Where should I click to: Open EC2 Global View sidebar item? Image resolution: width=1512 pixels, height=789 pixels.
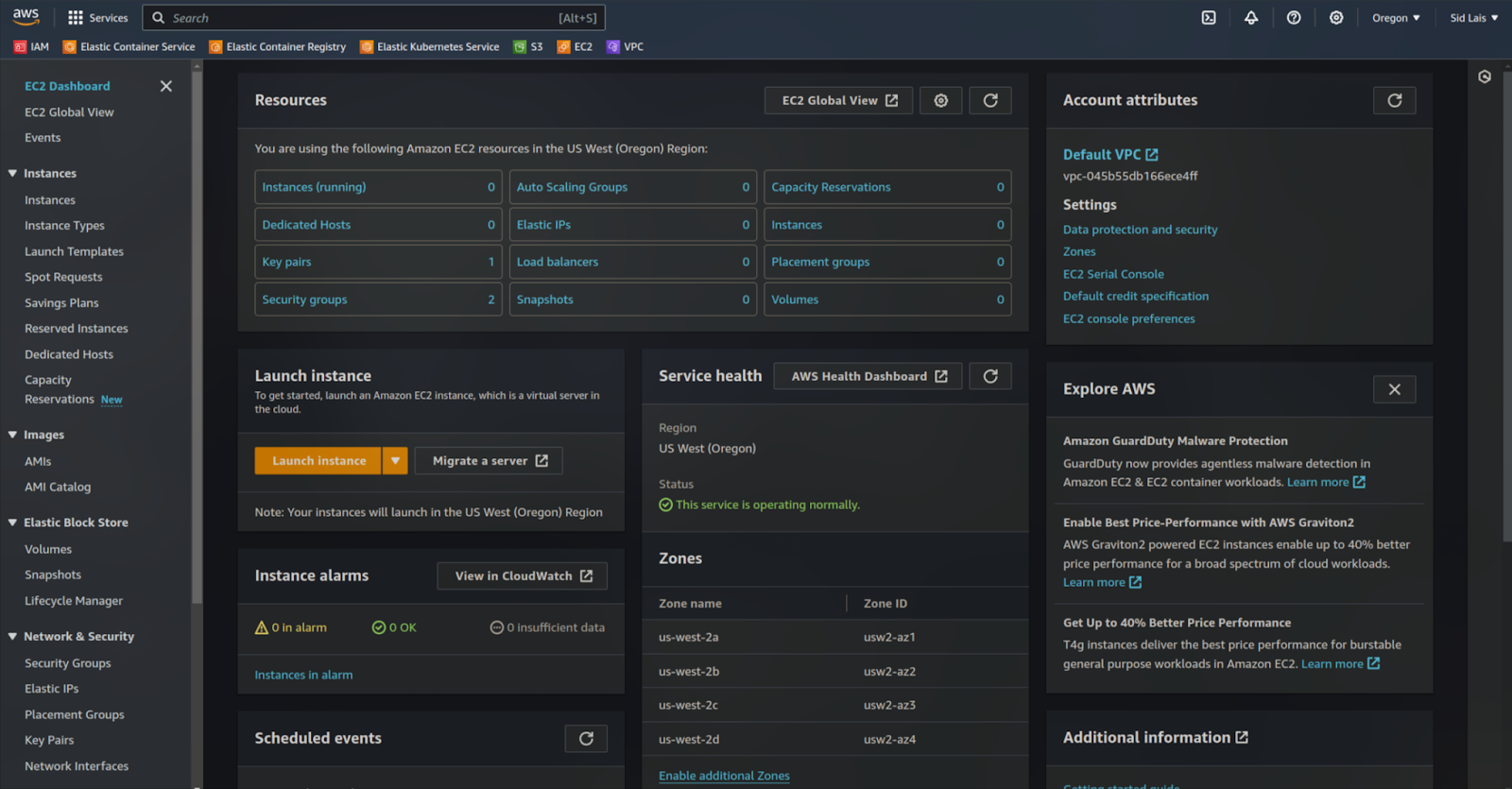coord(69,112)
